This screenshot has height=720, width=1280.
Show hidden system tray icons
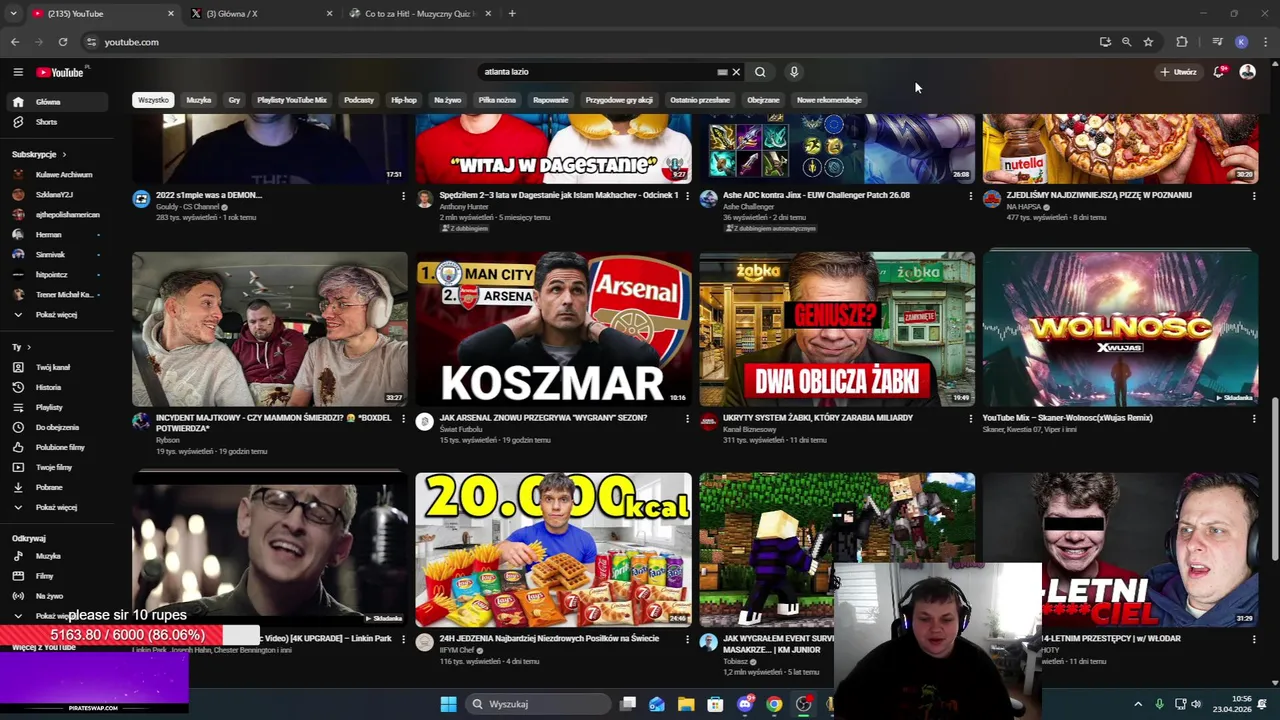[1138, 704]
